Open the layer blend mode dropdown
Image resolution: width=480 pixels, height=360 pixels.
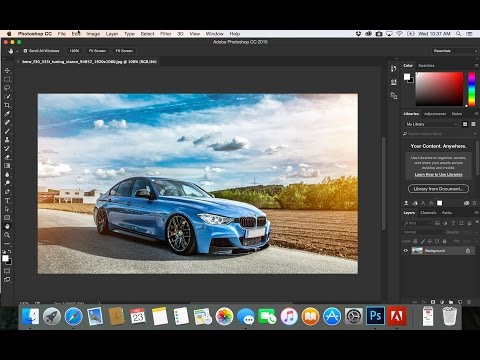tap(423, 232)
